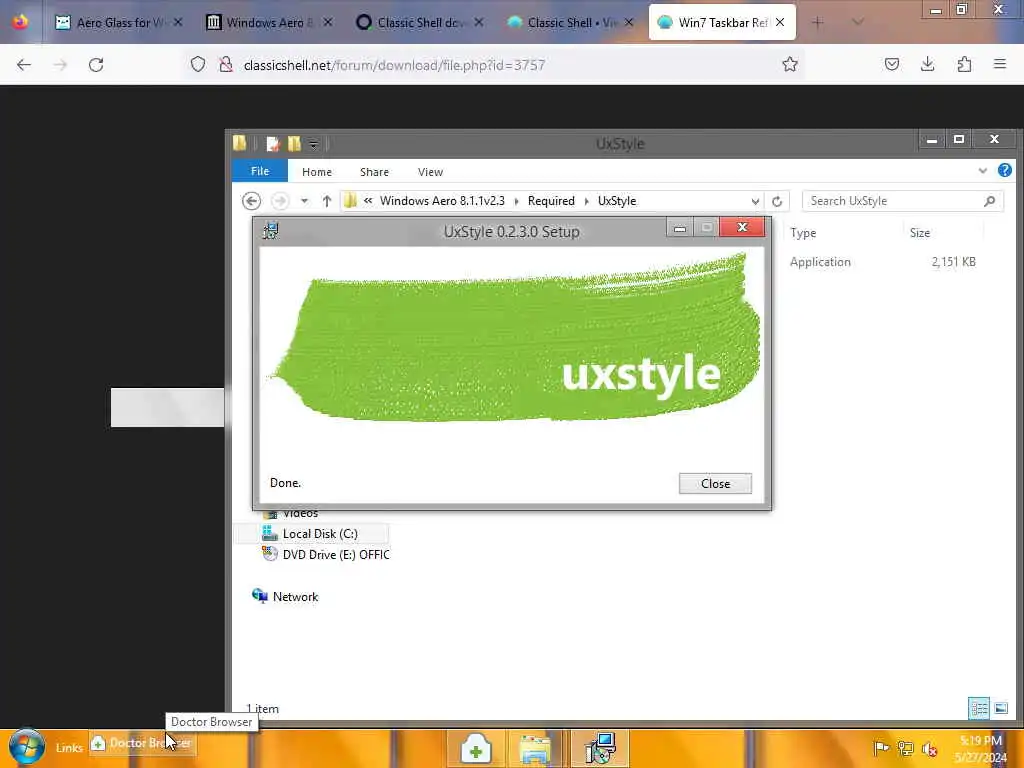Sort files by Type column
The height and width of the screenshot is (768, 1024).
point(803,232)
